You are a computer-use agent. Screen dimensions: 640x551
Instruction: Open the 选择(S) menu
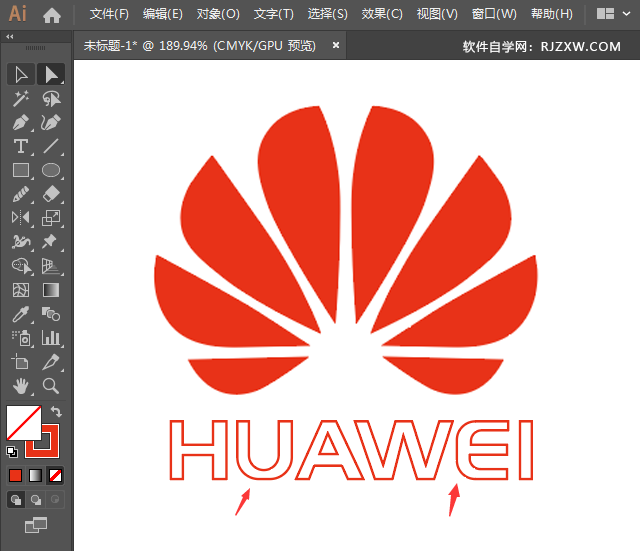coord(328,14)
